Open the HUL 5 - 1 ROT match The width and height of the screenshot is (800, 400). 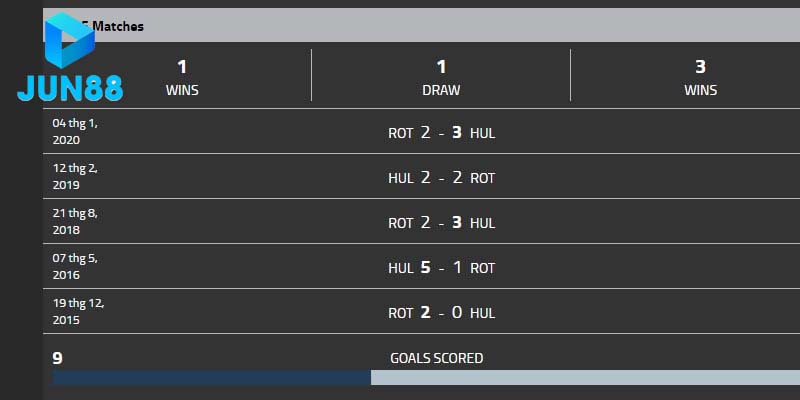(x=441, y=268)
